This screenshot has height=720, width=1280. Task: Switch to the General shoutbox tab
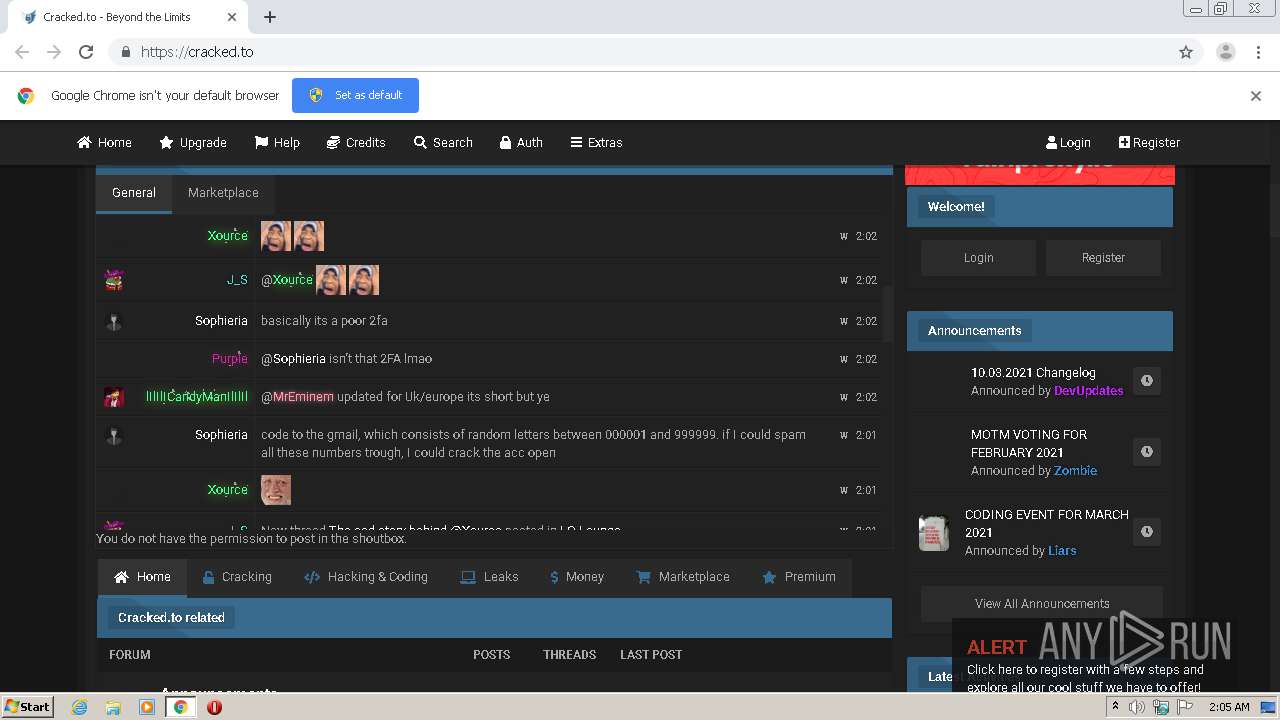pos(134,193)
